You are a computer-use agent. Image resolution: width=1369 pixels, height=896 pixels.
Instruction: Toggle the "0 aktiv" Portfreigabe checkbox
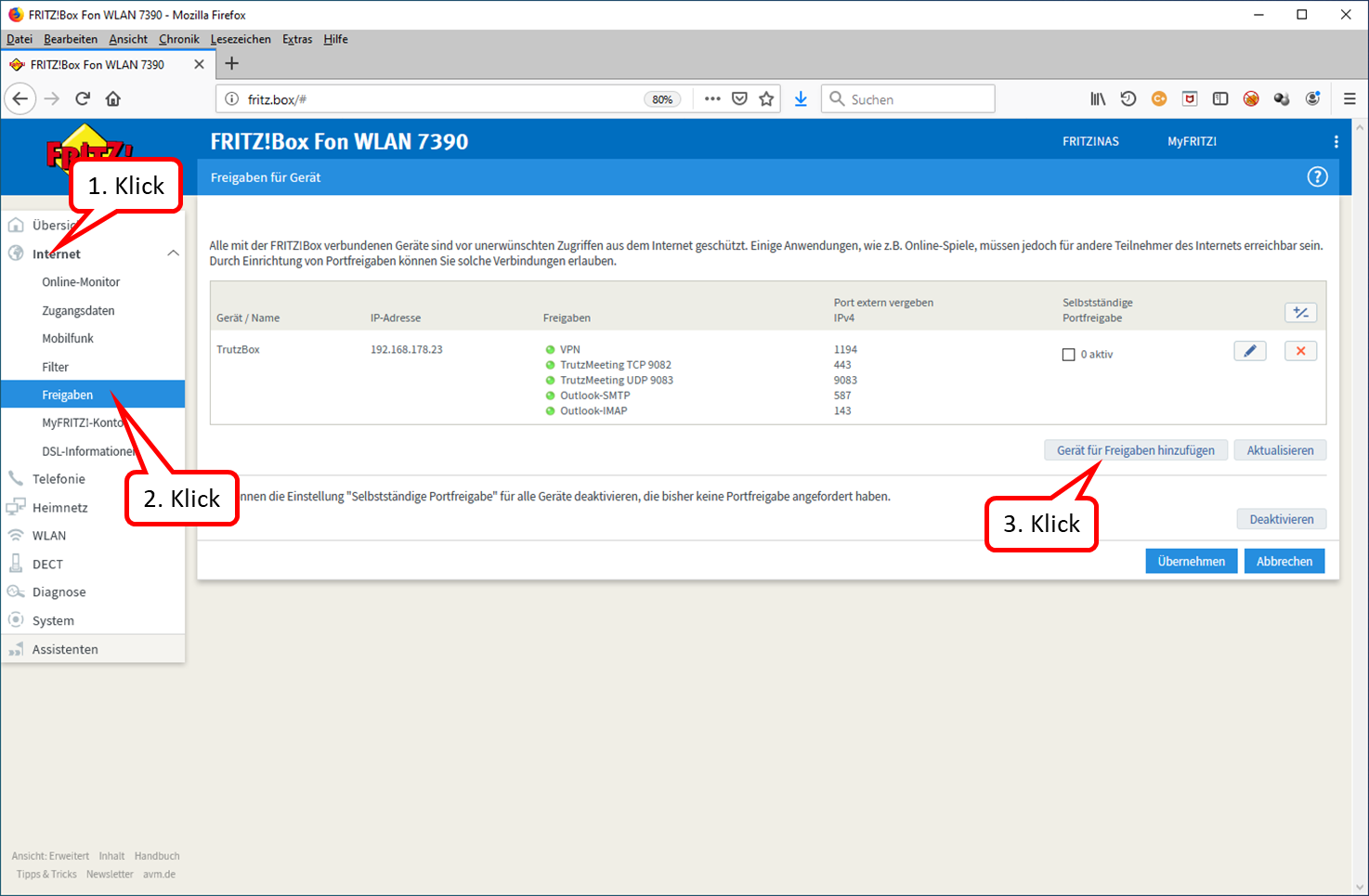pos(1068,355)
